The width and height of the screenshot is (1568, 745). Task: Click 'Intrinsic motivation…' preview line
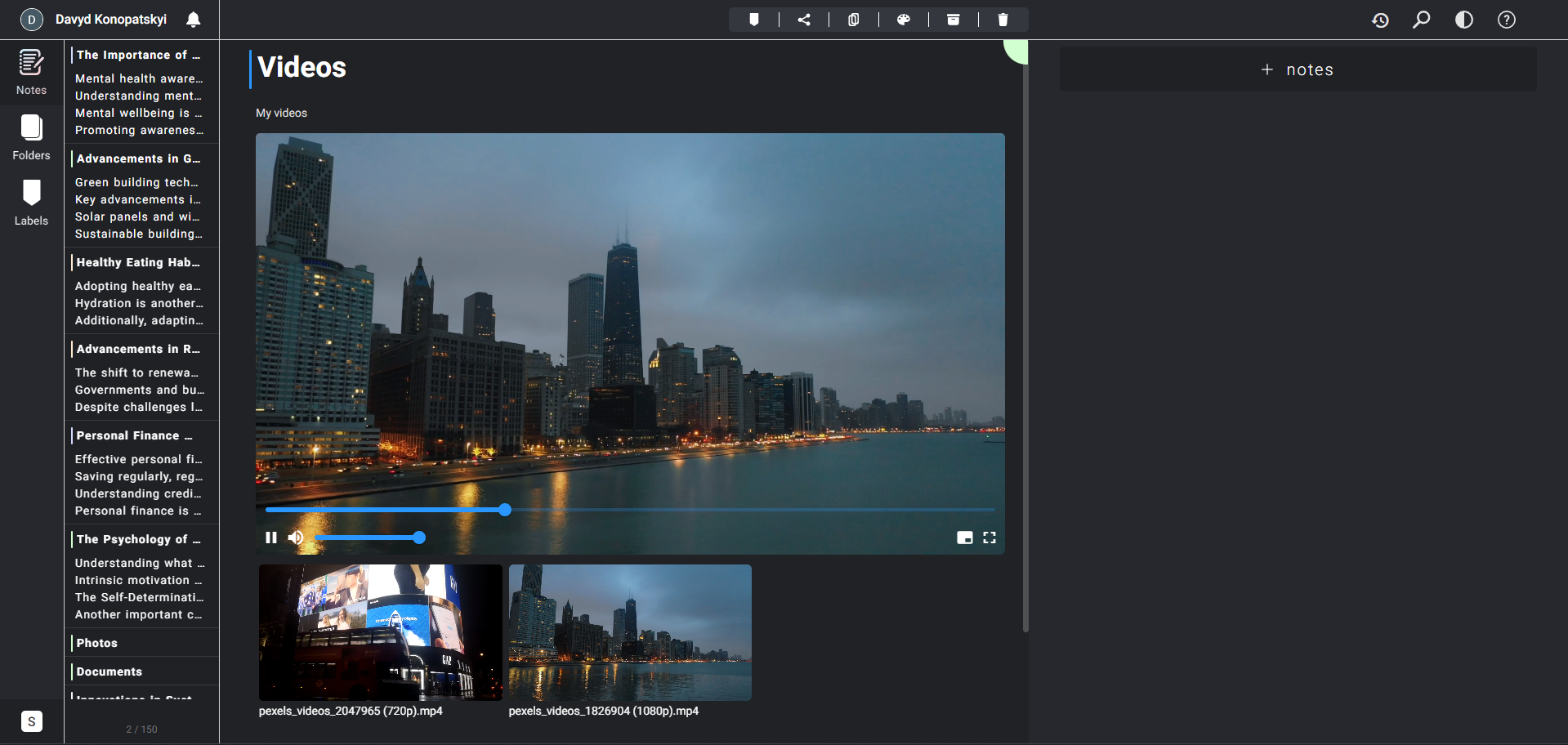[138, 580]
